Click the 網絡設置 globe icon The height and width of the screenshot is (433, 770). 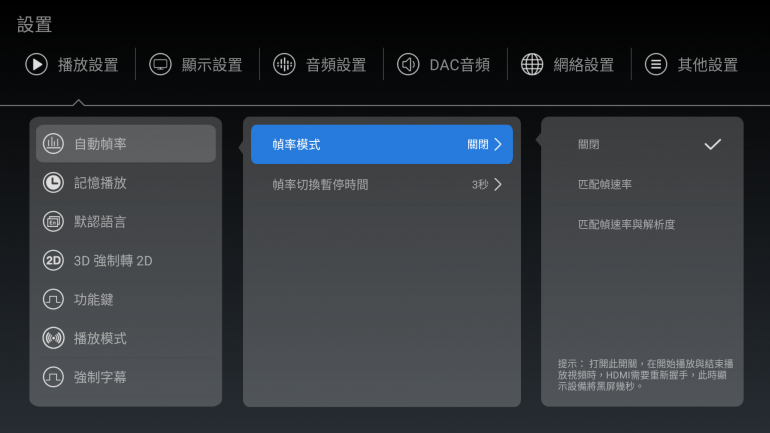532,65
